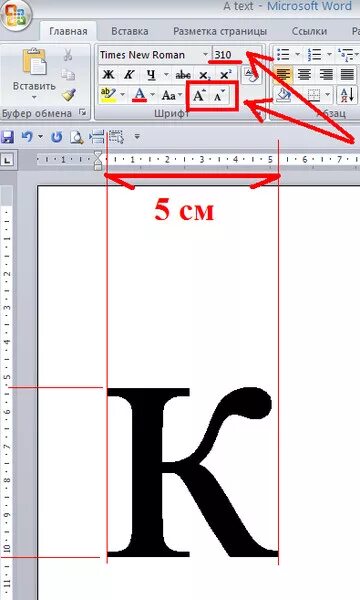The width and height of the screenshot is (360, 600).
Task: Open the Paste (Вставить) options arrow
Action: [34, 98]
